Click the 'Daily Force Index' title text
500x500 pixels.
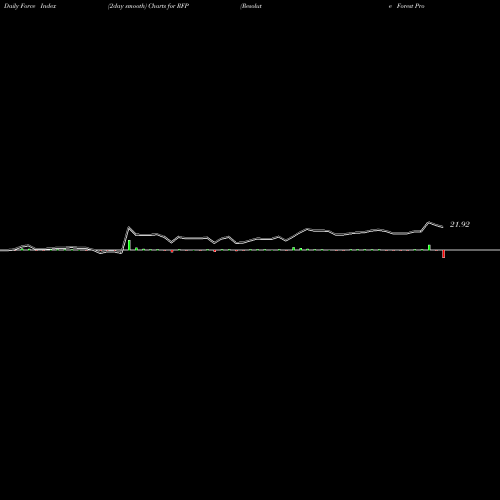tap(30, 6)
